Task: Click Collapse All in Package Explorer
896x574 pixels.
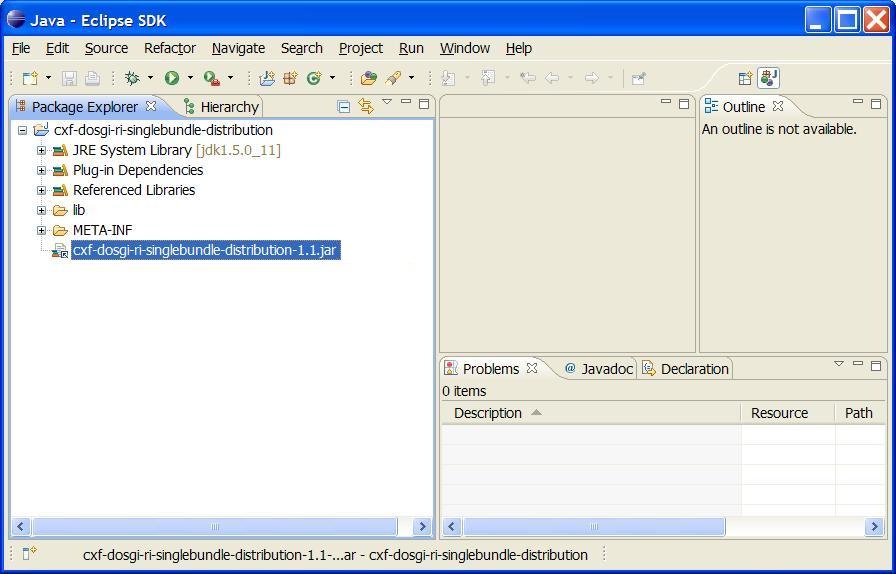Action: pos(344,107)
